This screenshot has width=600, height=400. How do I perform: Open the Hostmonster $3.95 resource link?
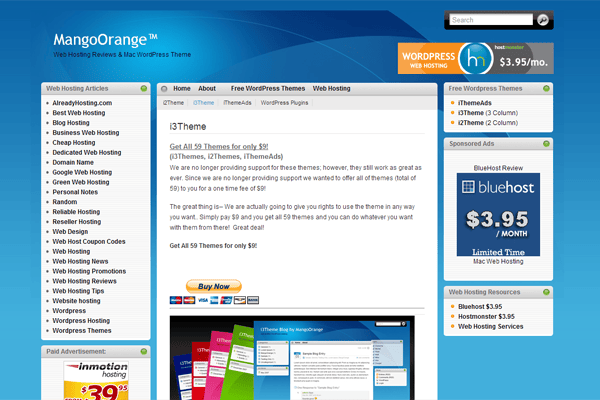pyautogui.click(x=486, y=317)
